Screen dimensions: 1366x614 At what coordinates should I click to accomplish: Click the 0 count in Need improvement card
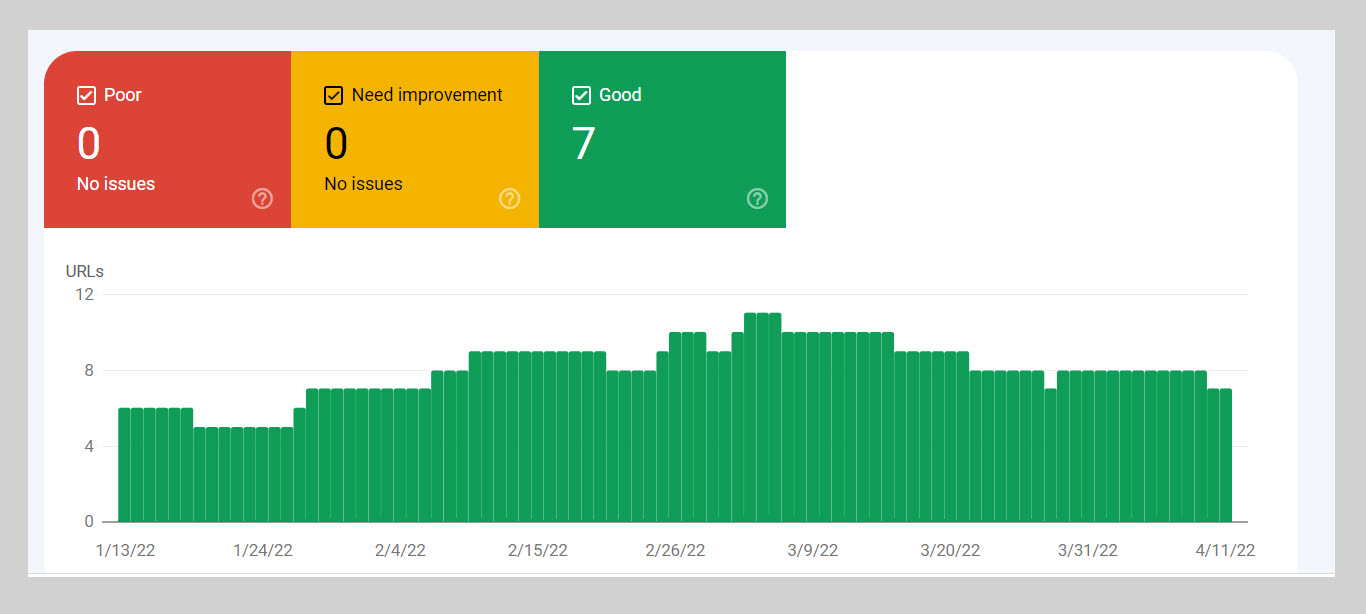pyautogui.click(x=336, y=144)
